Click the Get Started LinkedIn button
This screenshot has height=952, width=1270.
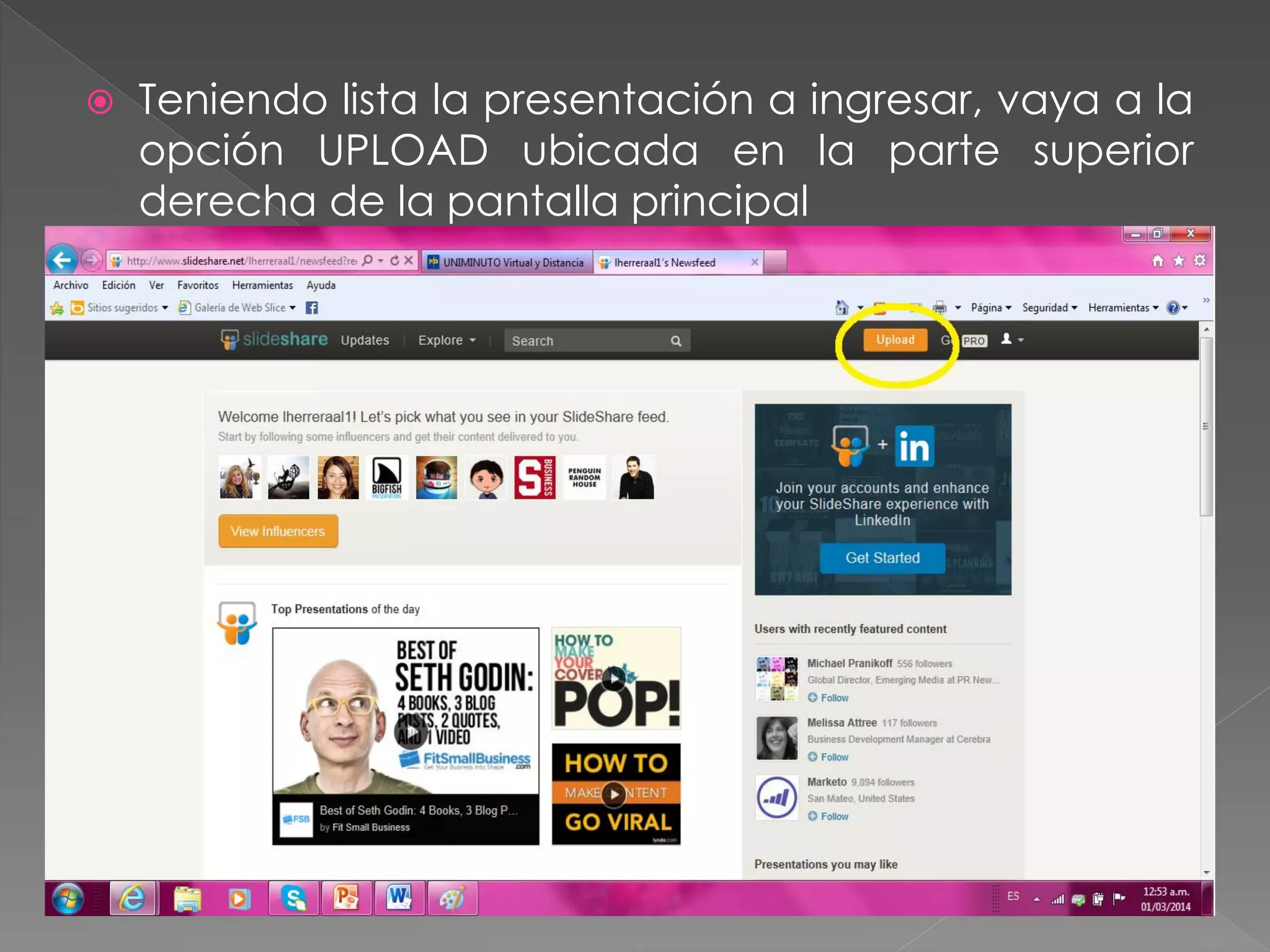point(882,558)
